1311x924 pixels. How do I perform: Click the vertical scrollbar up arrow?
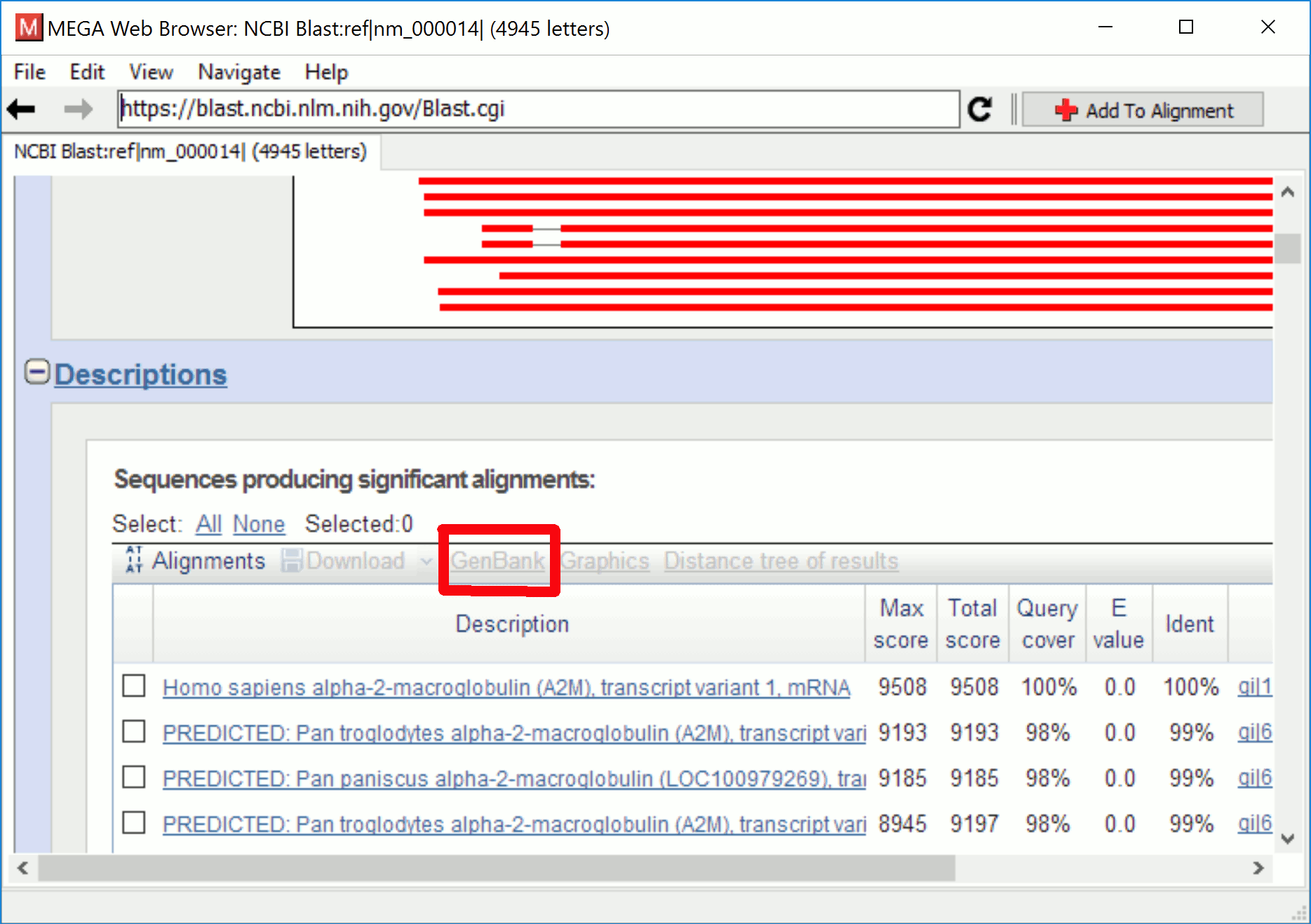pyautogui.click(x=1288, y=192)
